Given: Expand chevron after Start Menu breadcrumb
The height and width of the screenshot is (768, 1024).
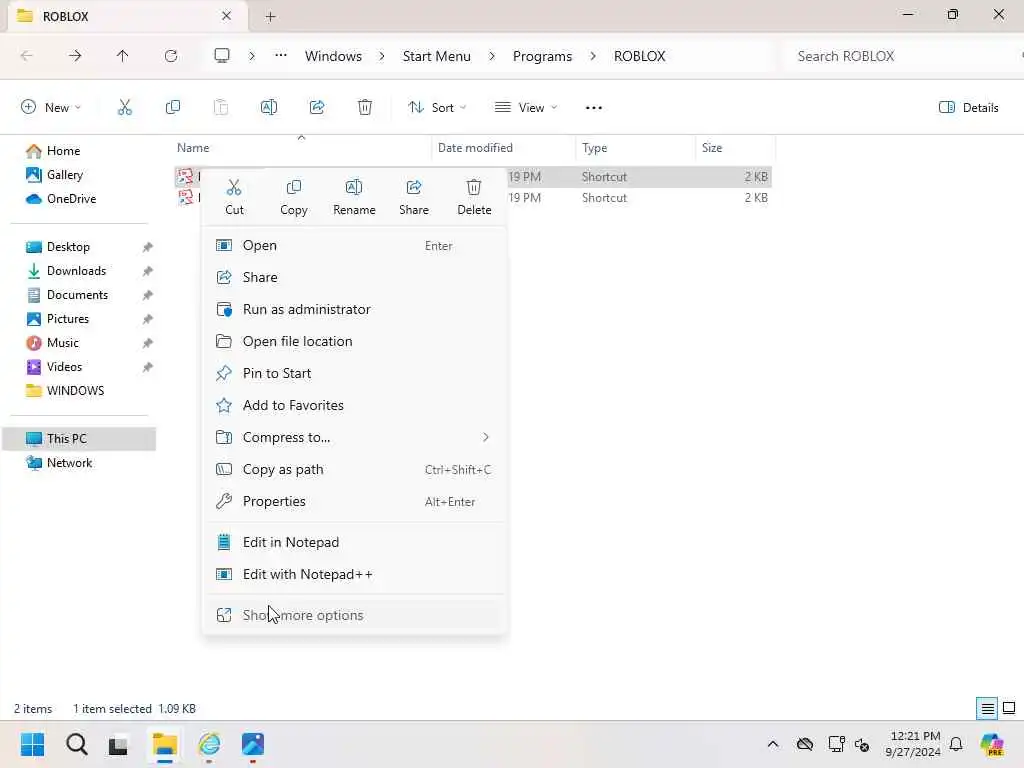Looking at the screenshot, I should tap(492, 56).
